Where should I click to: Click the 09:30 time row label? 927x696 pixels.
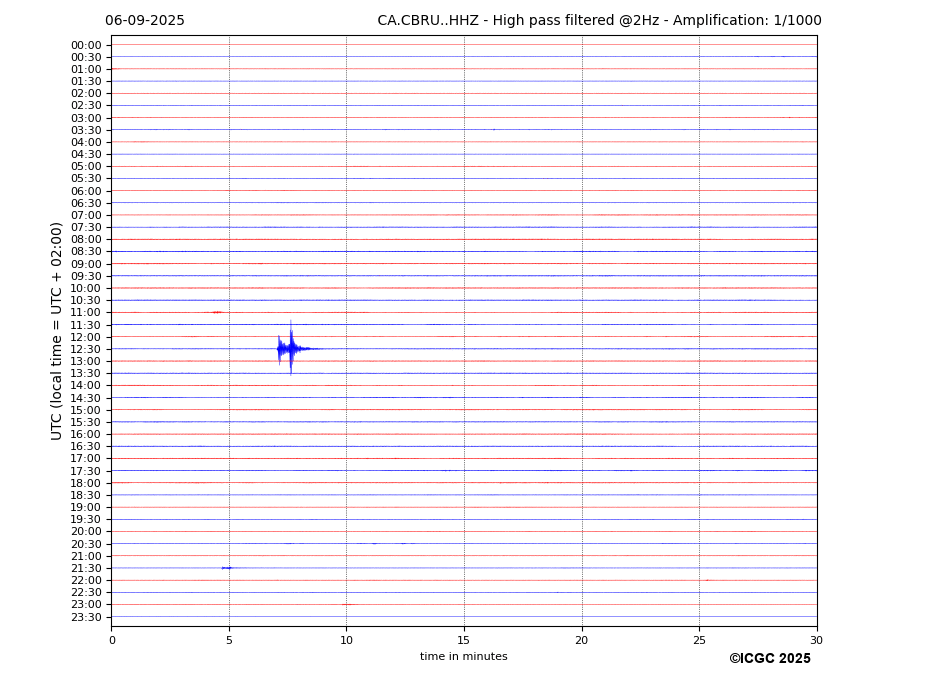tap(86, 276)
